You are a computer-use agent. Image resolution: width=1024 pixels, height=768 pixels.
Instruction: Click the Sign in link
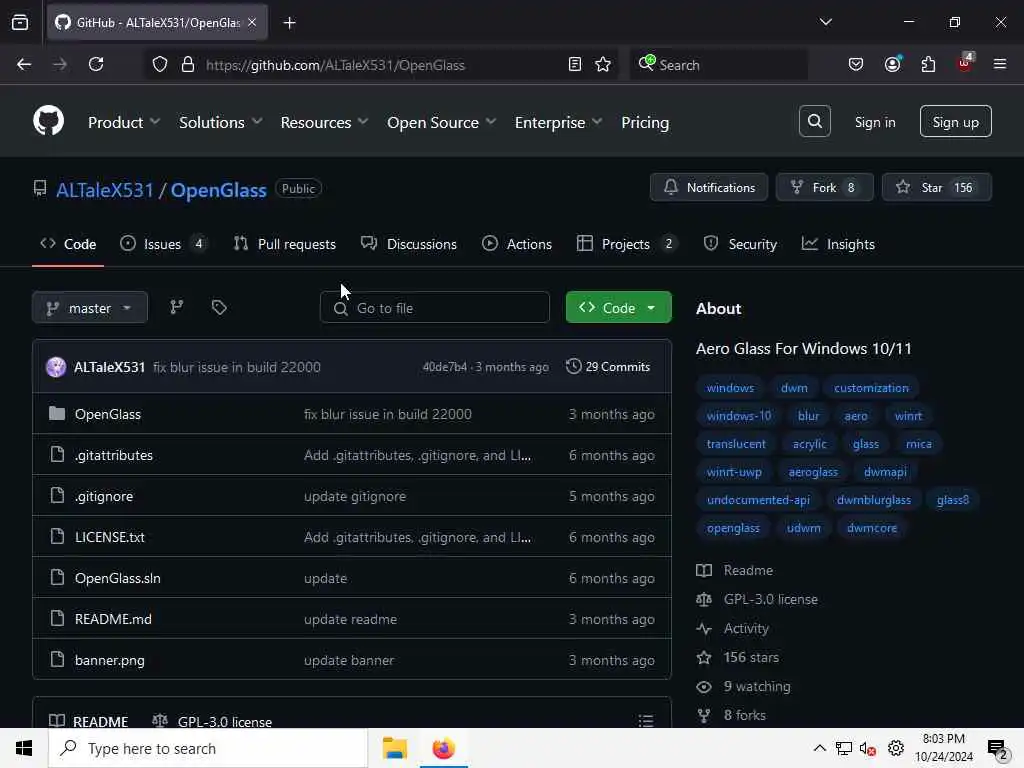pos(874,122)
